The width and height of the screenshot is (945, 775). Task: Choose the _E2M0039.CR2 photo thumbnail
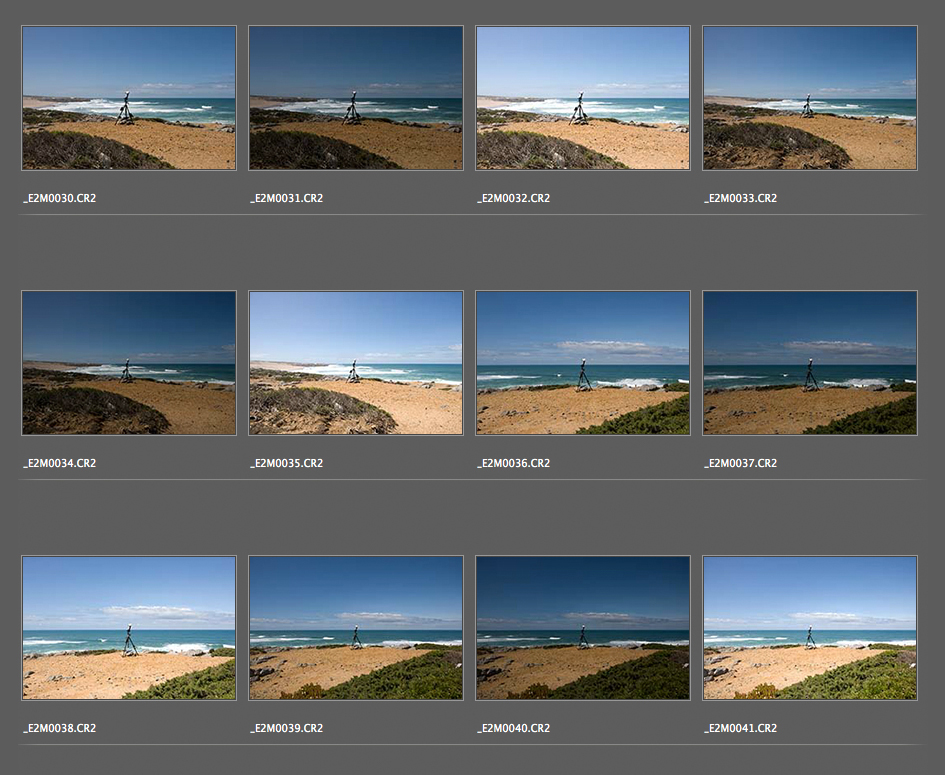(356, 628)
